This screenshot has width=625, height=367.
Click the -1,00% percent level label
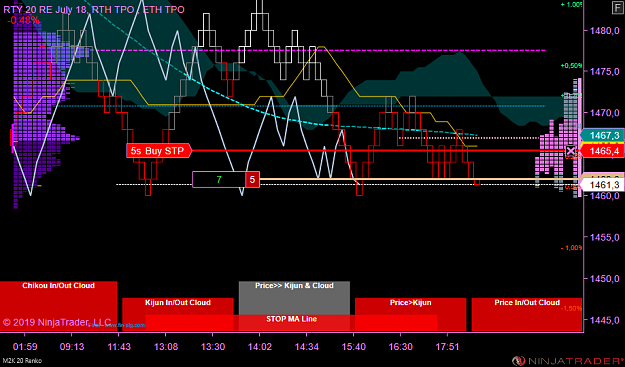(572, 247)
